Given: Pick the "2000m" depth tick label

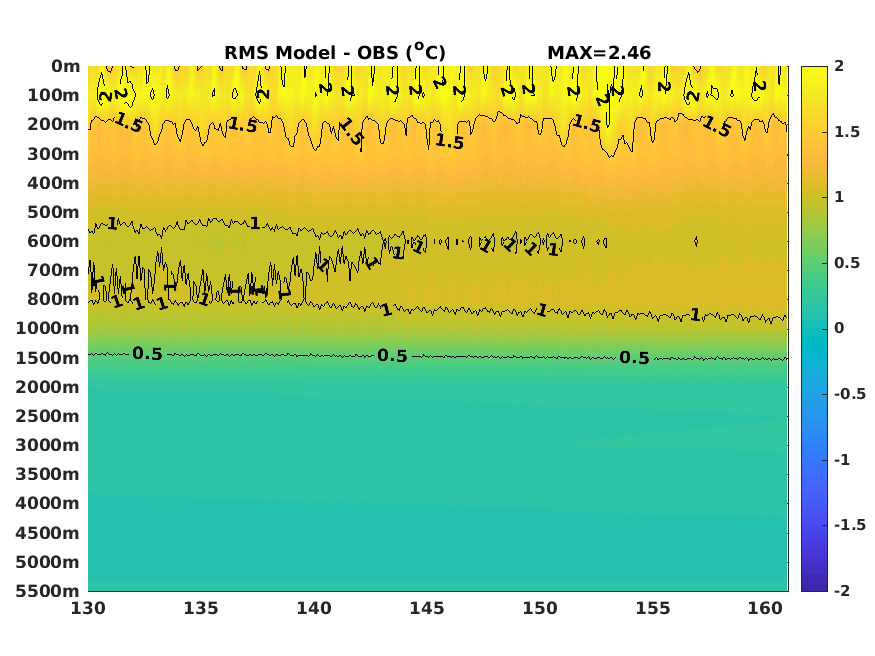Looking at the screenshot, I should (48, 387).
